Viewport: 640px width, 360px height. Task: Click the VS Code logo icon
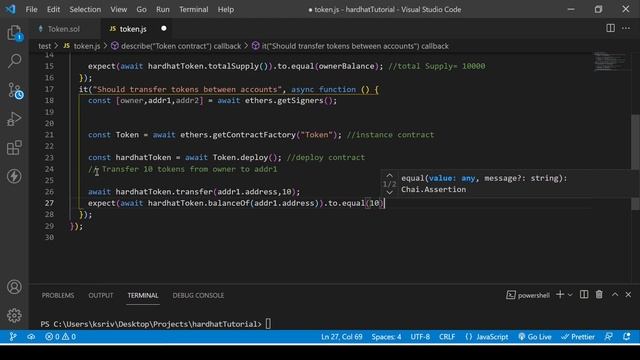coord(11,9)
